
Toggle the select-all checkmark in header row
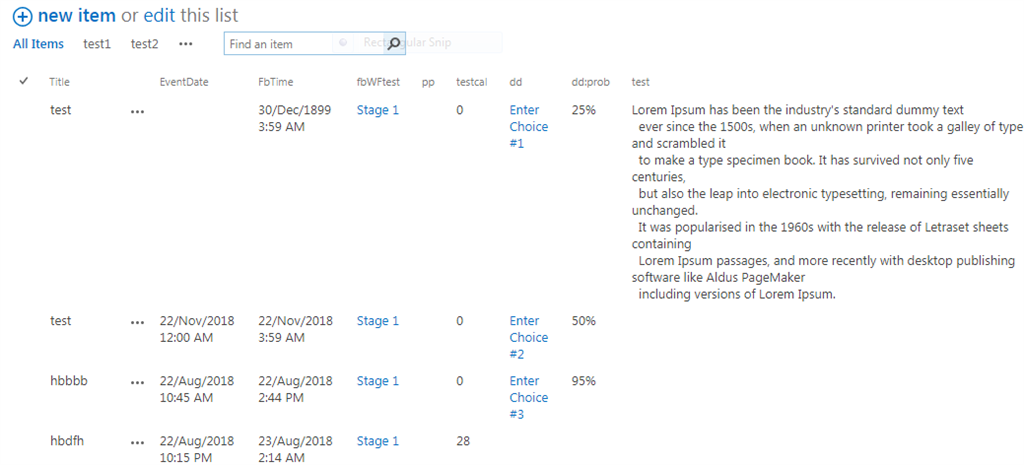(x=24, y=81)
